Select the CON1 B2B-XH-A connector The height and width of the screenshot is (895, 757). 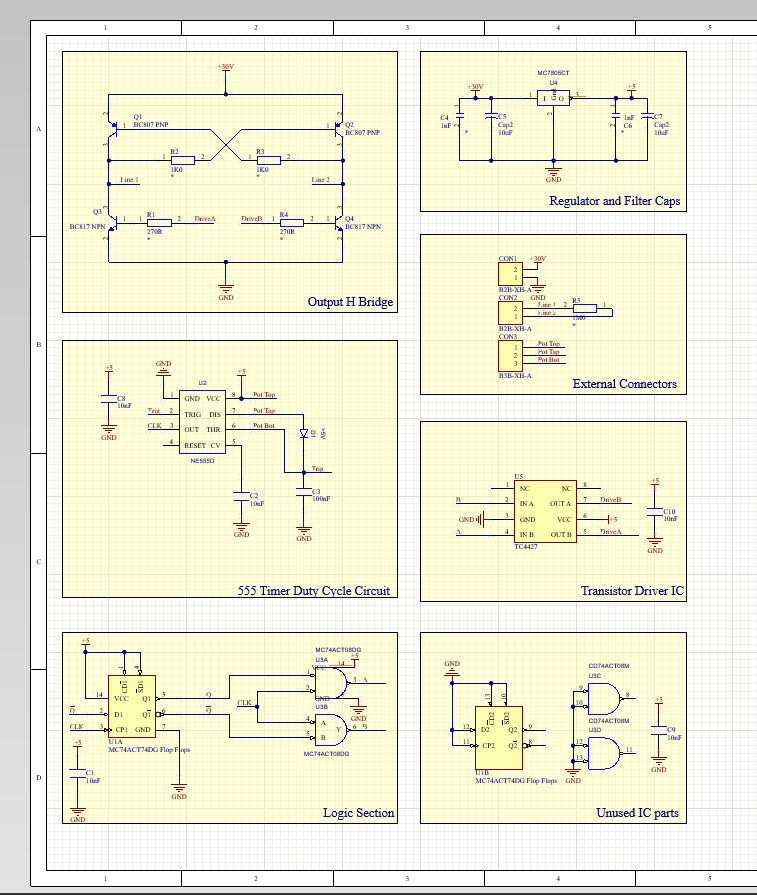[x=509, y=275]
